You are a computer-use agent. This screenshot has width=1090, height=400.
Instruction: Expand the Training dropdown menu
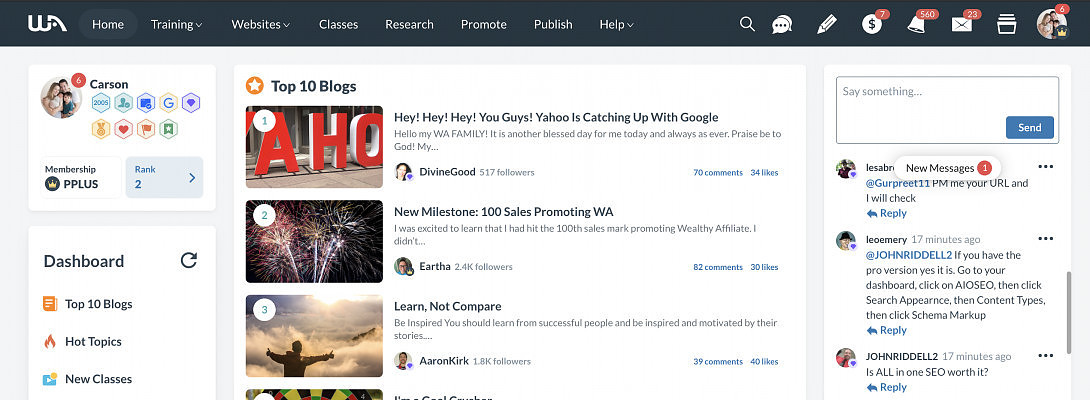(x=177, y=24)
